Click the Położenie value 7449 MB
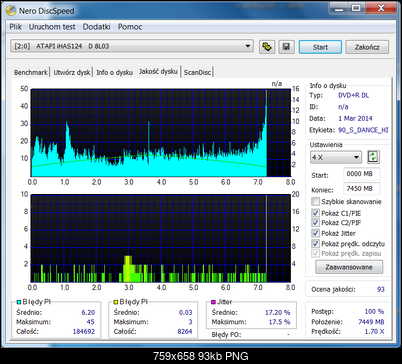Screen dimensions: 402x364 click(371, 322)
